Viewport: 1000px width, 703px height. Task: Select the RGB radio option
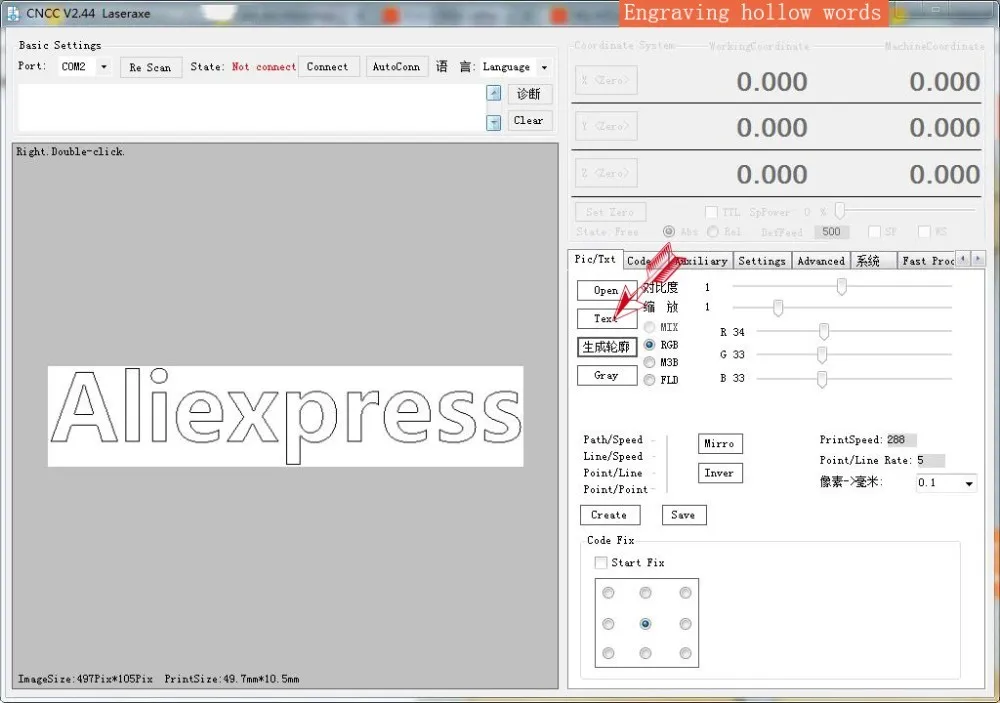tap(649, 344)
